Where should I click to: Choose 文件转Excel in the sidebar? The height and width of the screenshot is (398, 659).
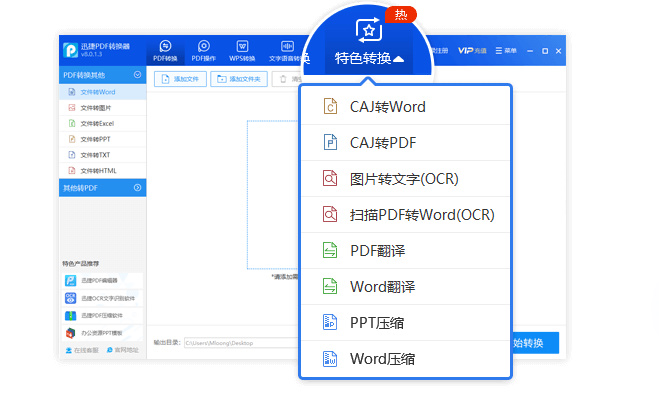pyautogui.click(x=103, y=124)
